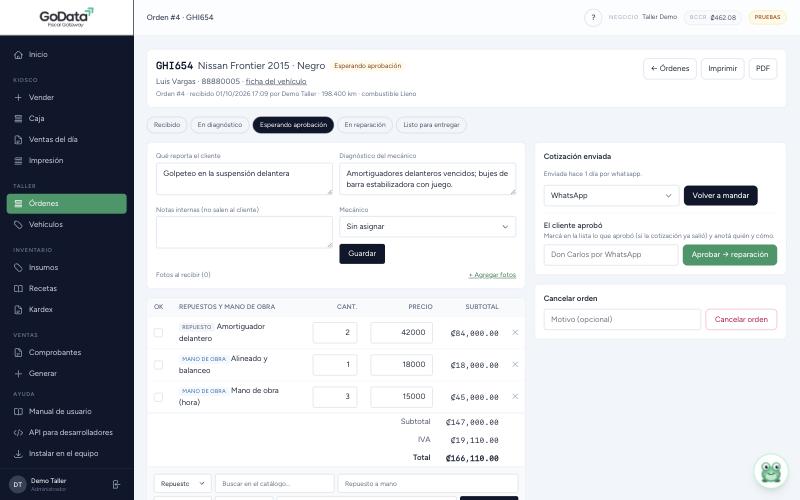800x500 pixels.
Task: Set status to En reparación
Action: (x=365, y=125)
